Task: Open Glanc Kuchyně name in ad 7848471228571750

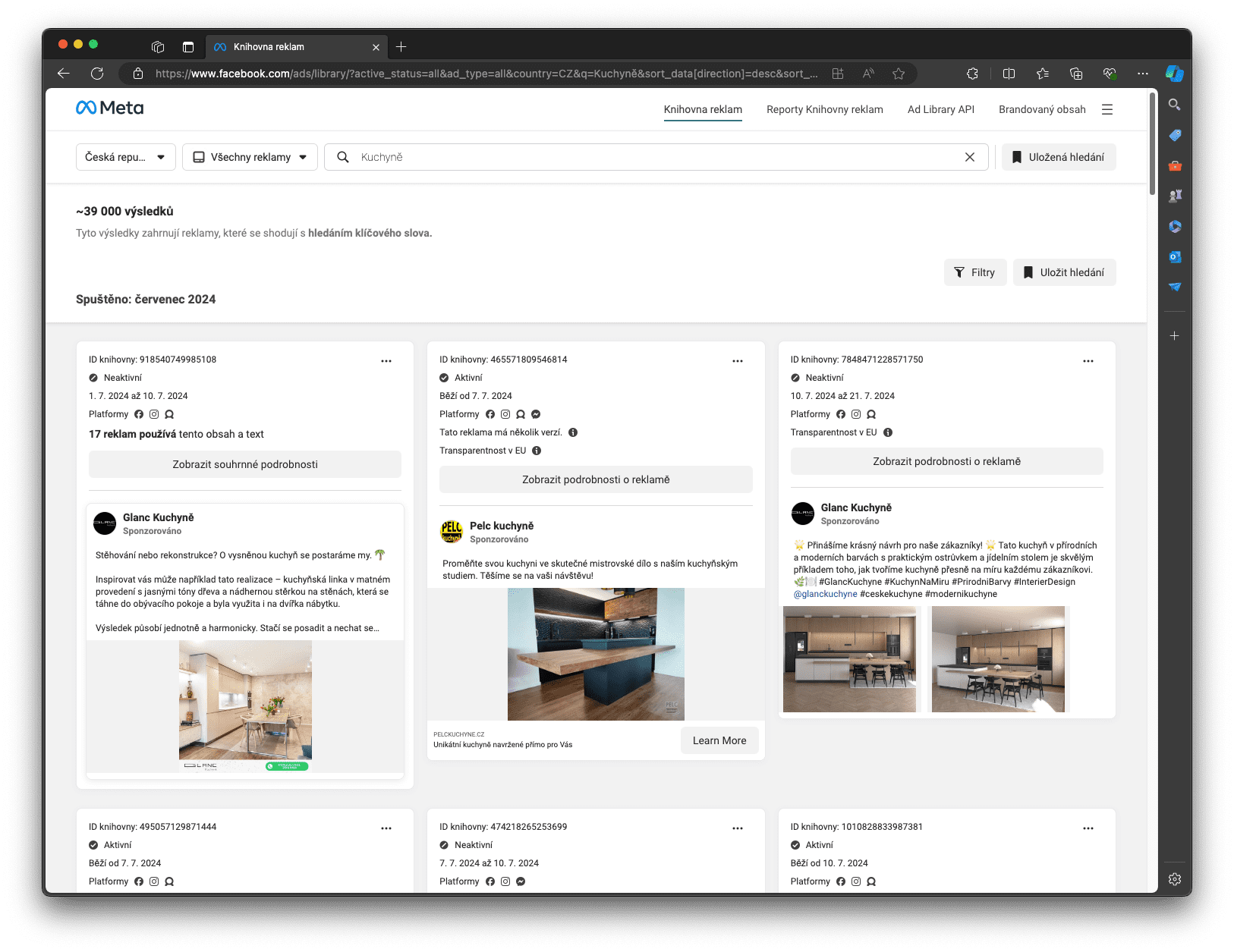Action: click(856, 507)
